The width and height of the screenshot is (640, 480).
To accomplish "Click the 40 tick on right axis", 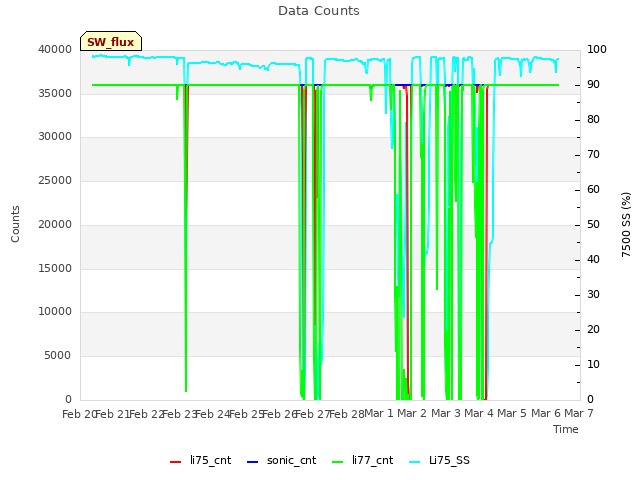I will 593,260.
